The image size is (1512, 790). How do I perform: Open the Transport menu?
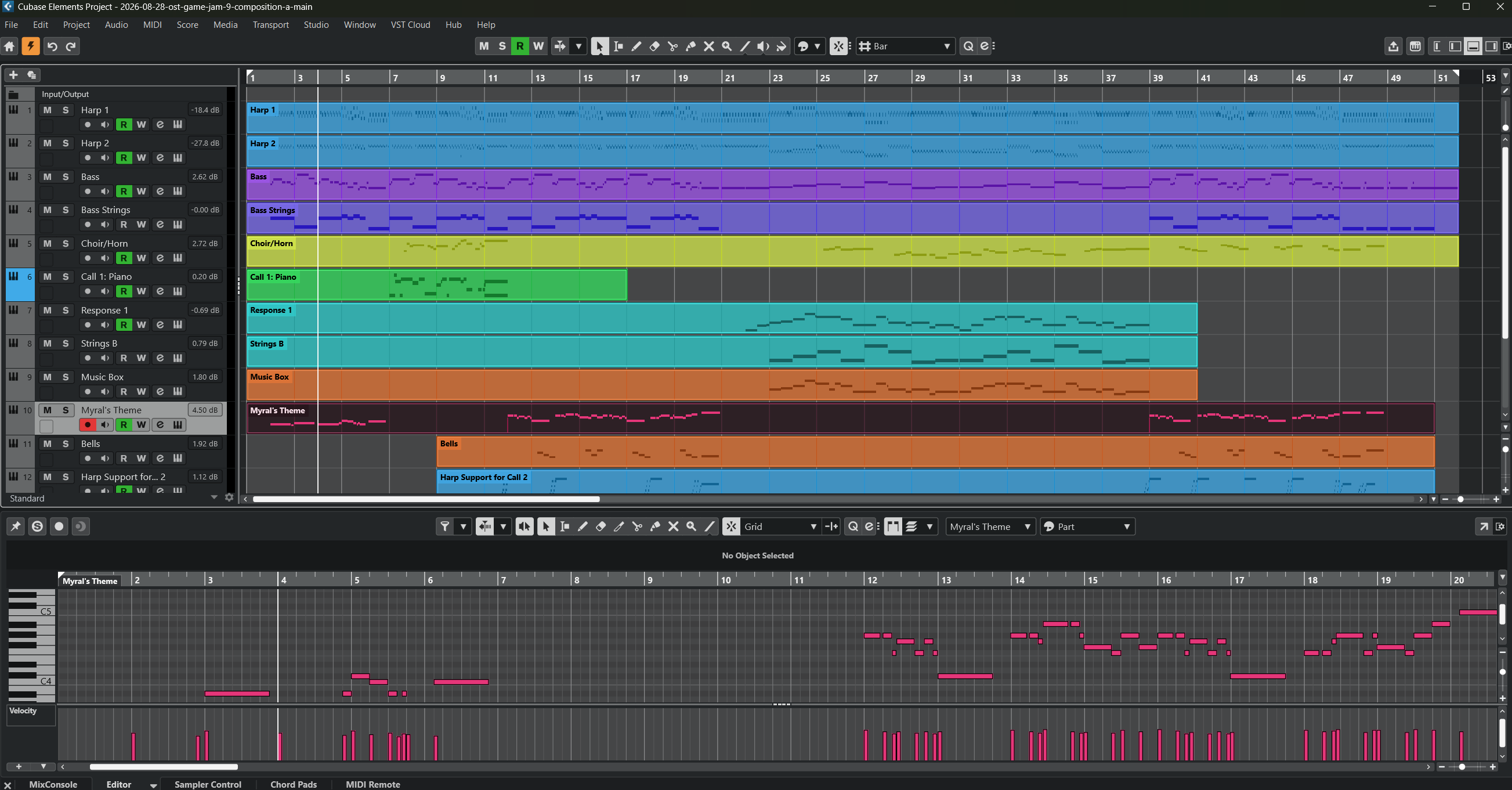point(270,24)
